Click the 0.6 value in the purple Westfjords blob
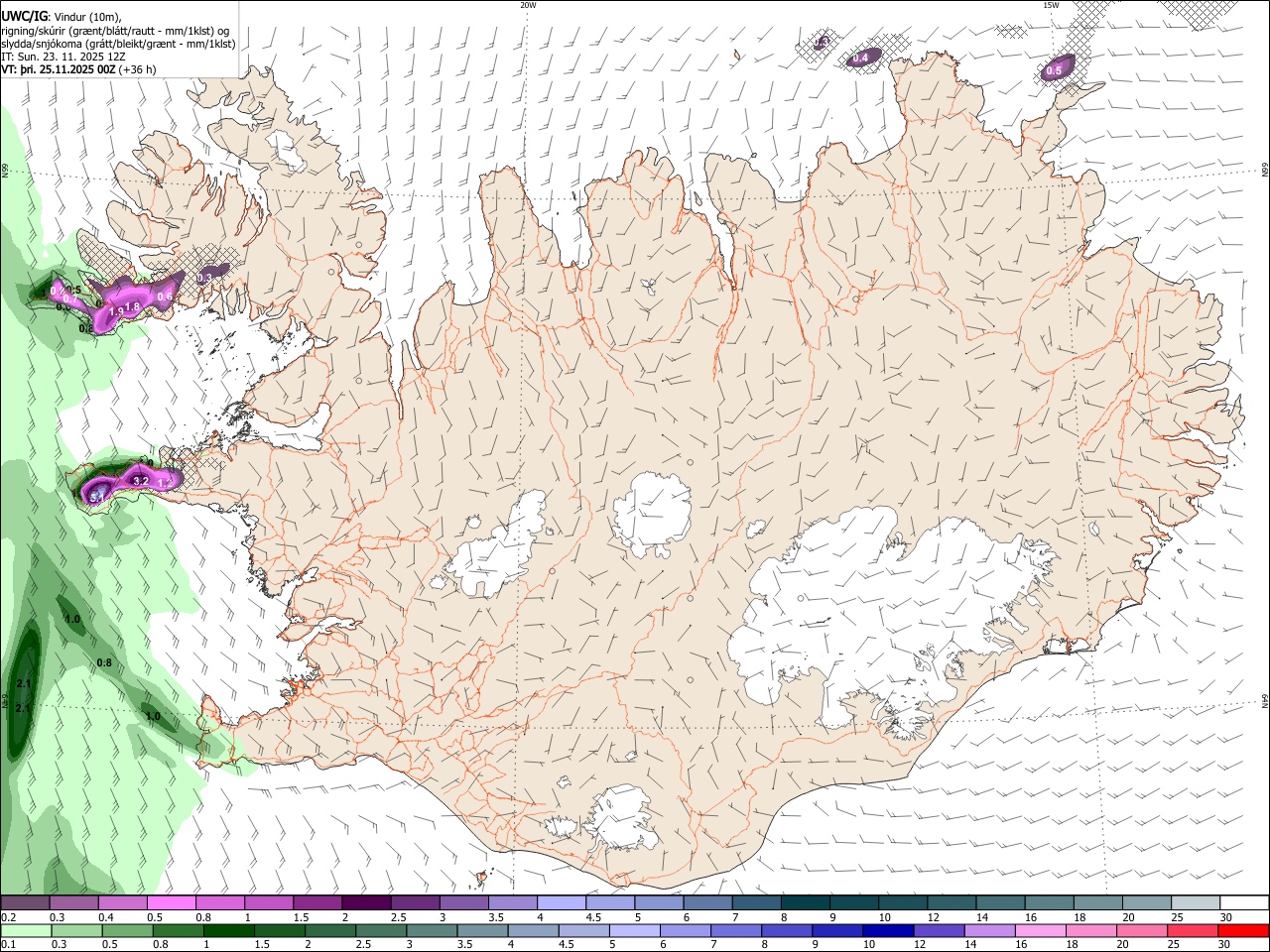Screen dimensions: 1270x952 (165, 297)
